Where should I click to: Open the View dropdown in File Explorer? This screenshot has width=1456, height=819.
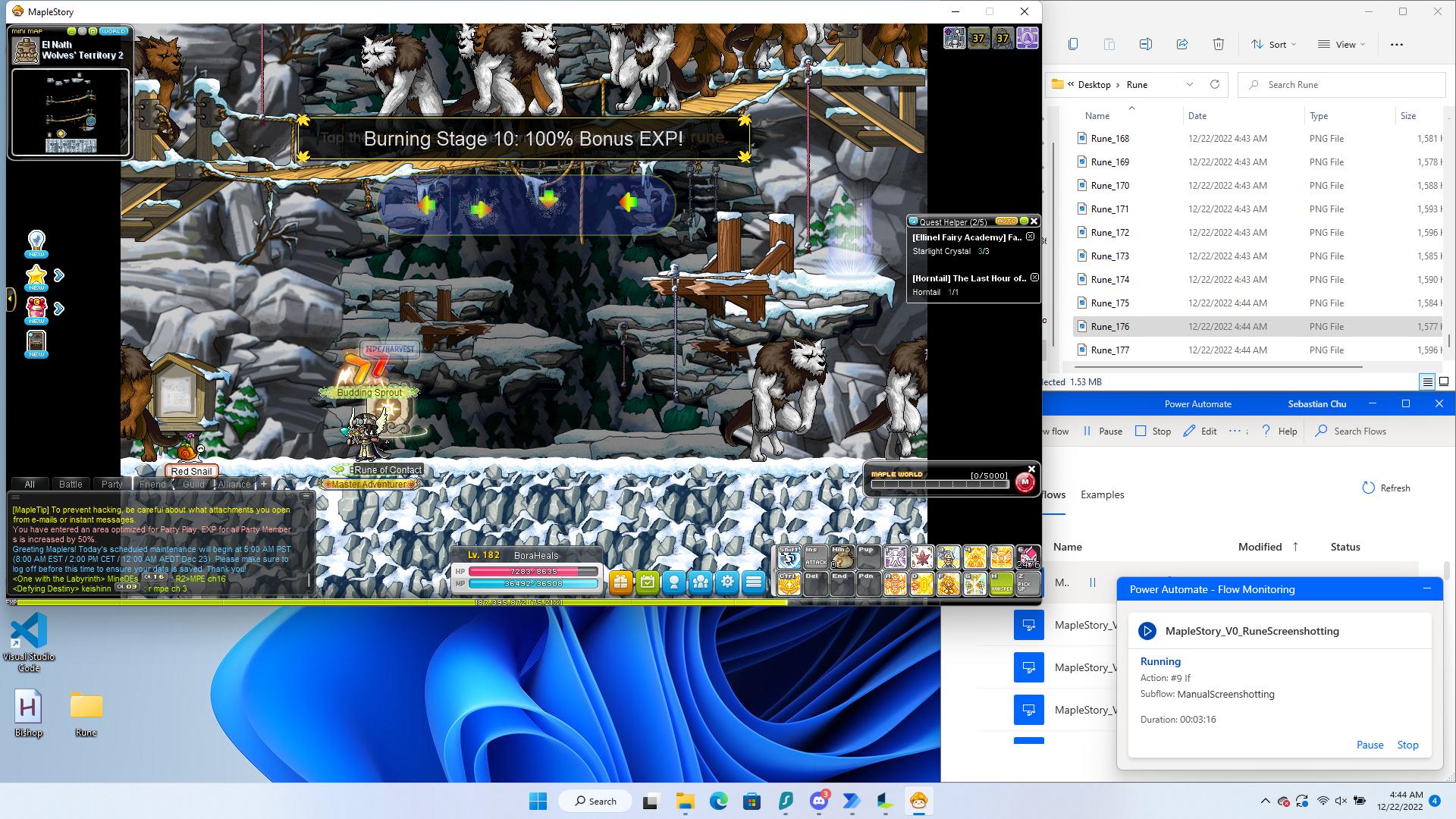[x=1341, y=44]
